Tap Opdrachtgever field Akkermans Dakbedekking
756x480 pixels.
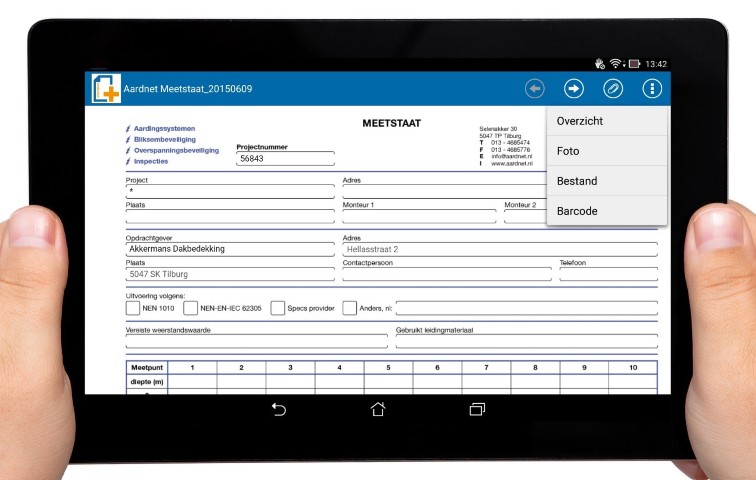(230, 249)
